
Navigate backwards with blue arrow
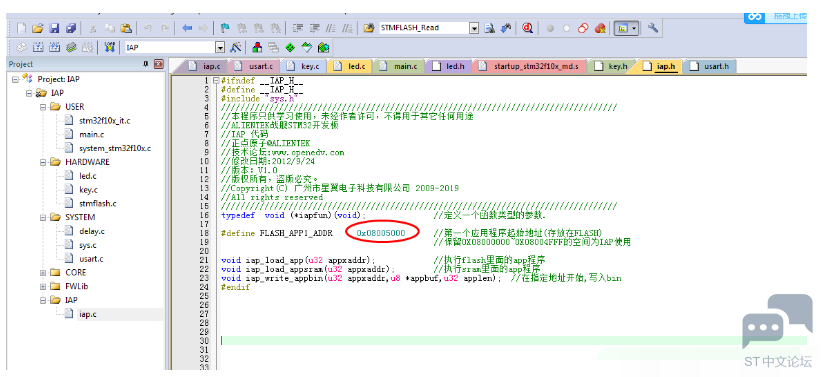[x=187, y=28]
